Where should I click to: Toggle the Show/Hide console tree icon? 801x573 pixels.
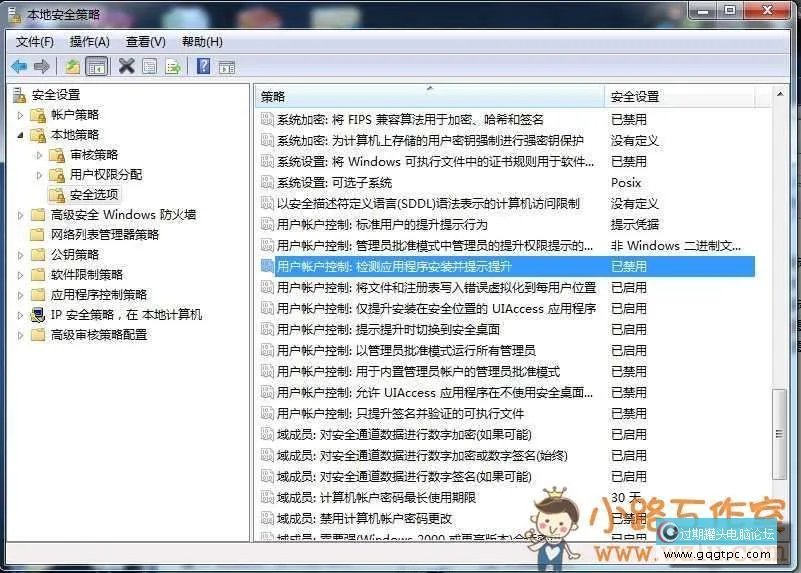[97, 66]
